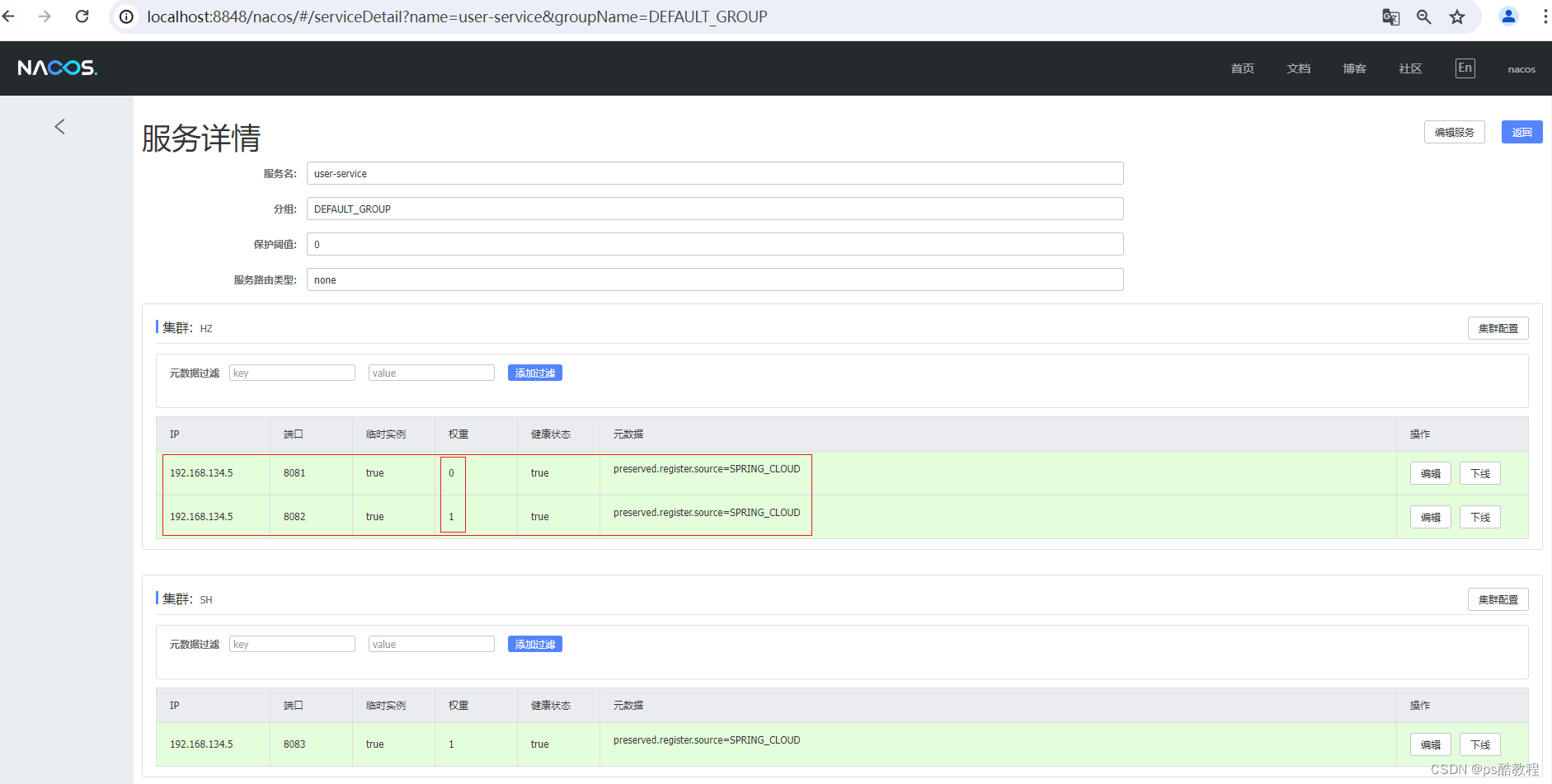The image size is (1552, 784).
Task: Take port 8083 instance offline (下线)
Action: click(x=1479, y=744)
